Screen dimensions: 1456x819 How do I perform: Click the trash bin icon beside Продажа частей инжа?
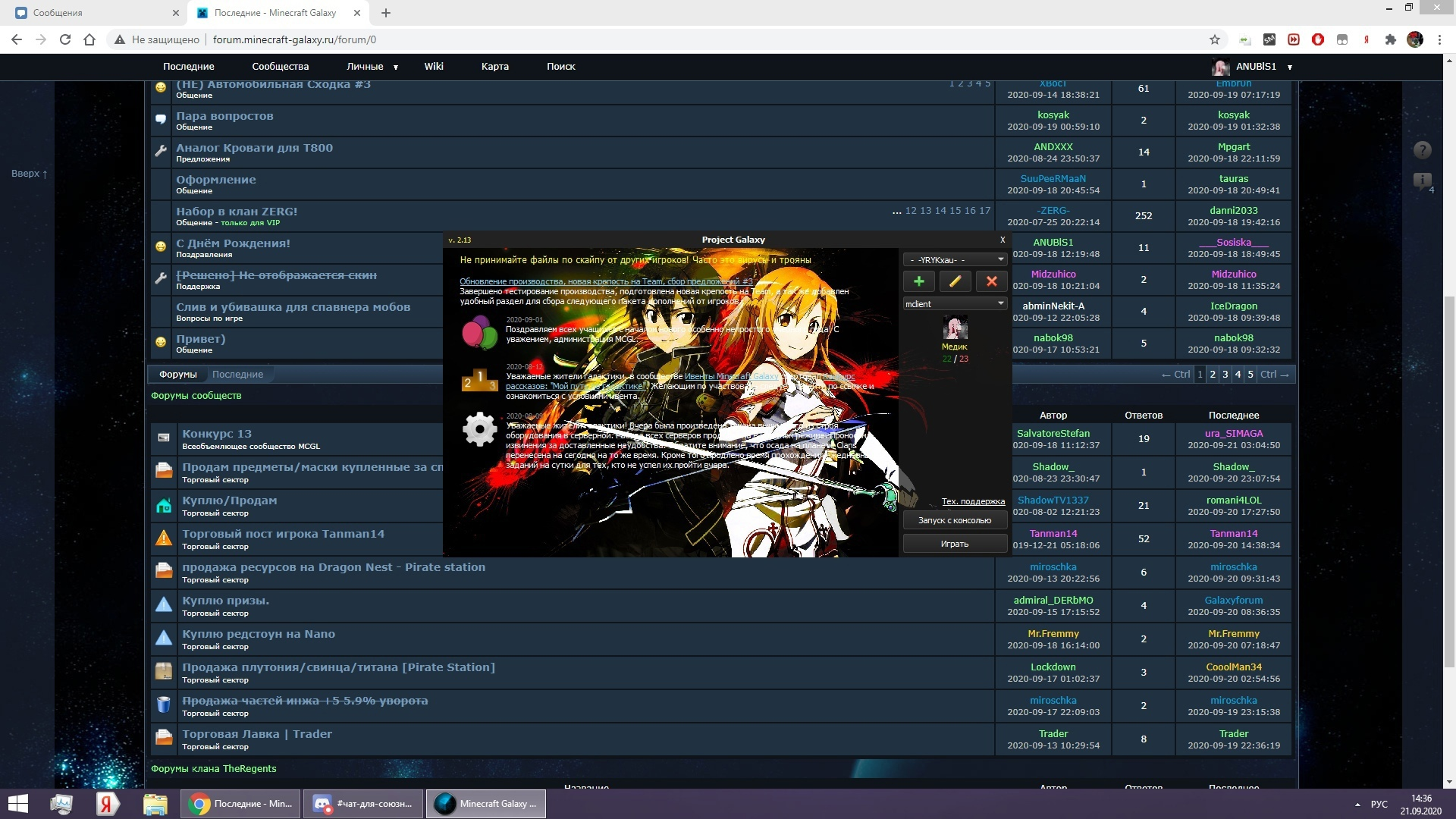pos(164,705)
